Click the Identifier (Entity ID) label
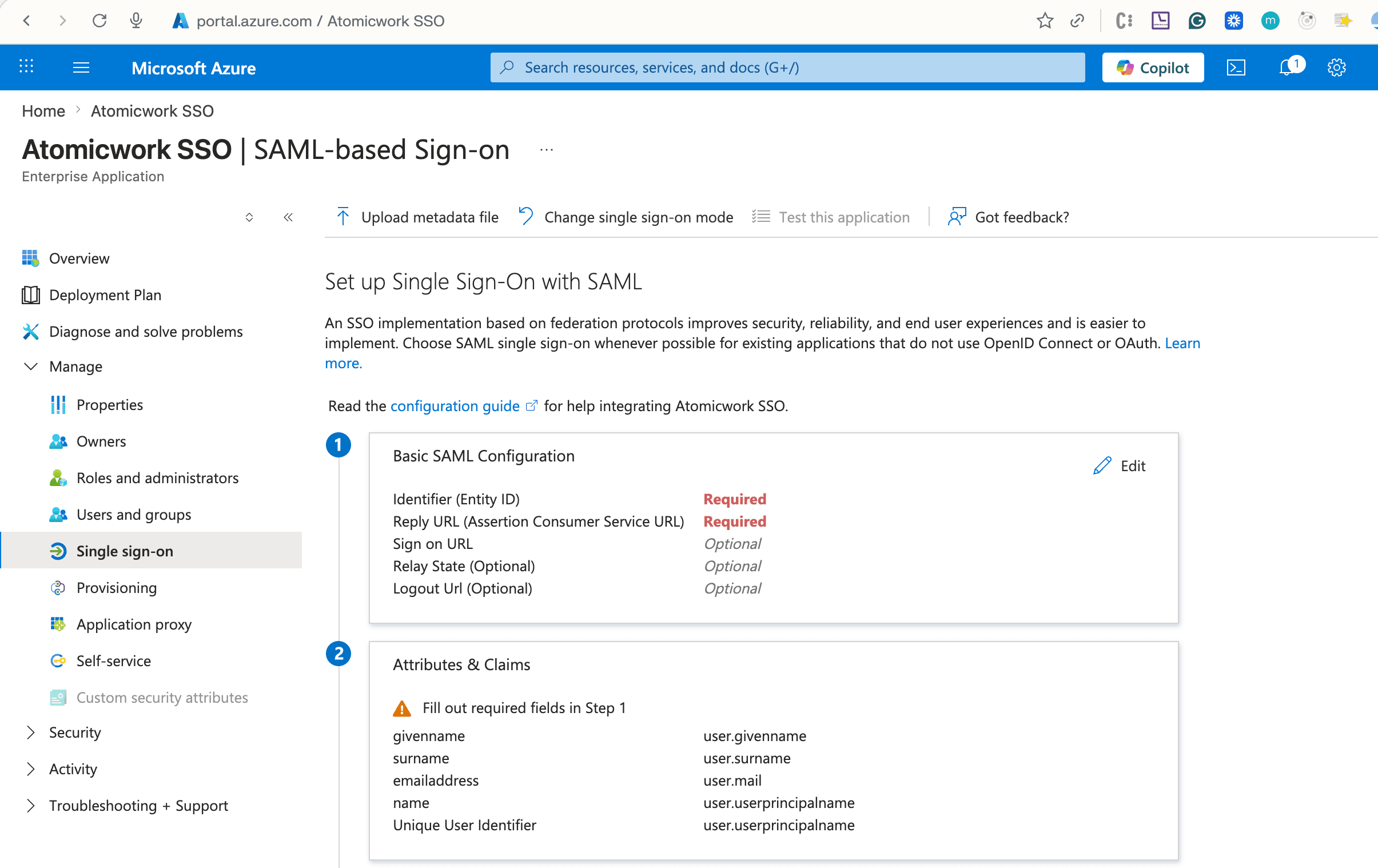This screenshot has width=1378, height=868. click(x=456, y=499)
